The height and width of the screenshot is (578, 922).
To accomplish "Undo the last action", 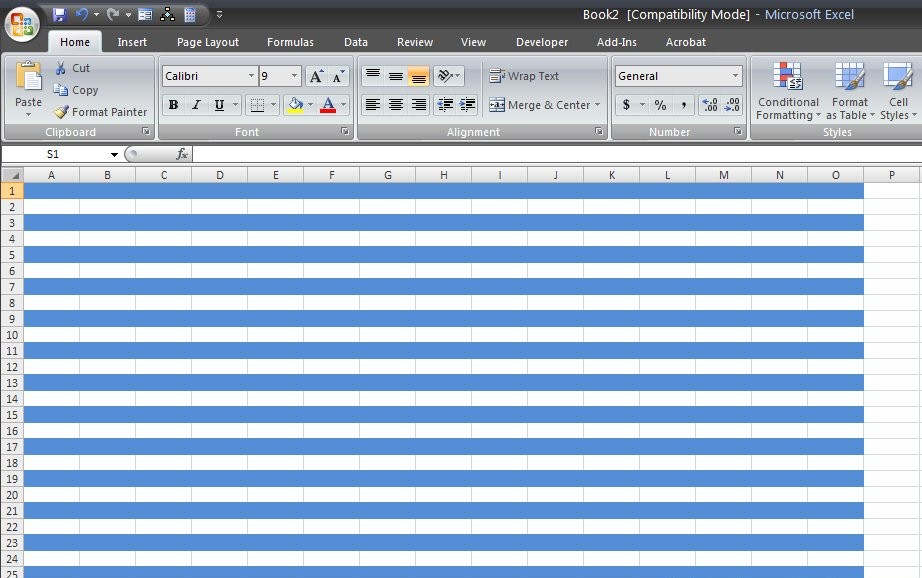I will point(82,15).
